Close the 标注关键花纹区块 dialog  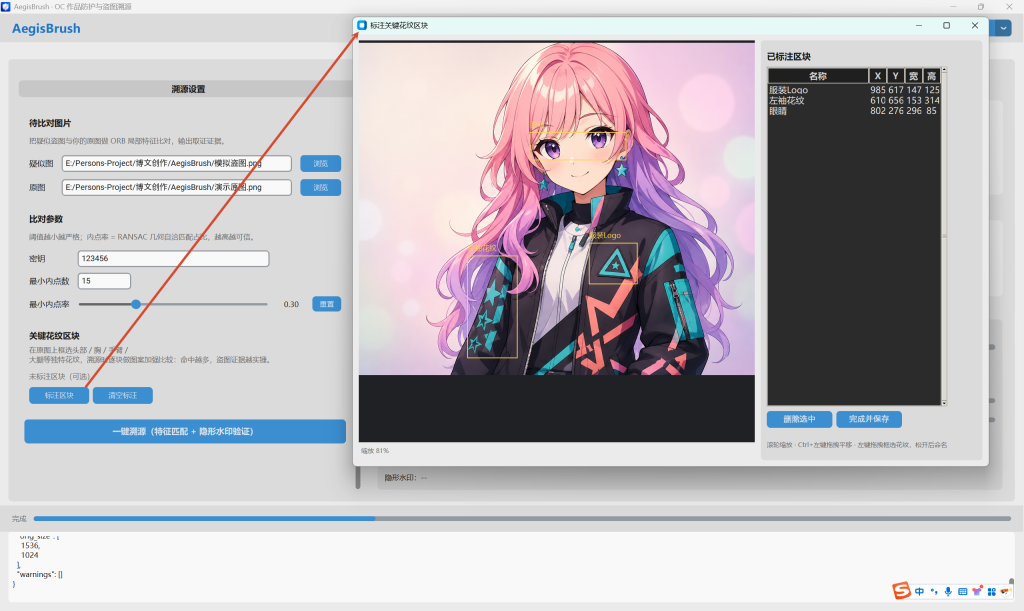[x=974, y=25]
